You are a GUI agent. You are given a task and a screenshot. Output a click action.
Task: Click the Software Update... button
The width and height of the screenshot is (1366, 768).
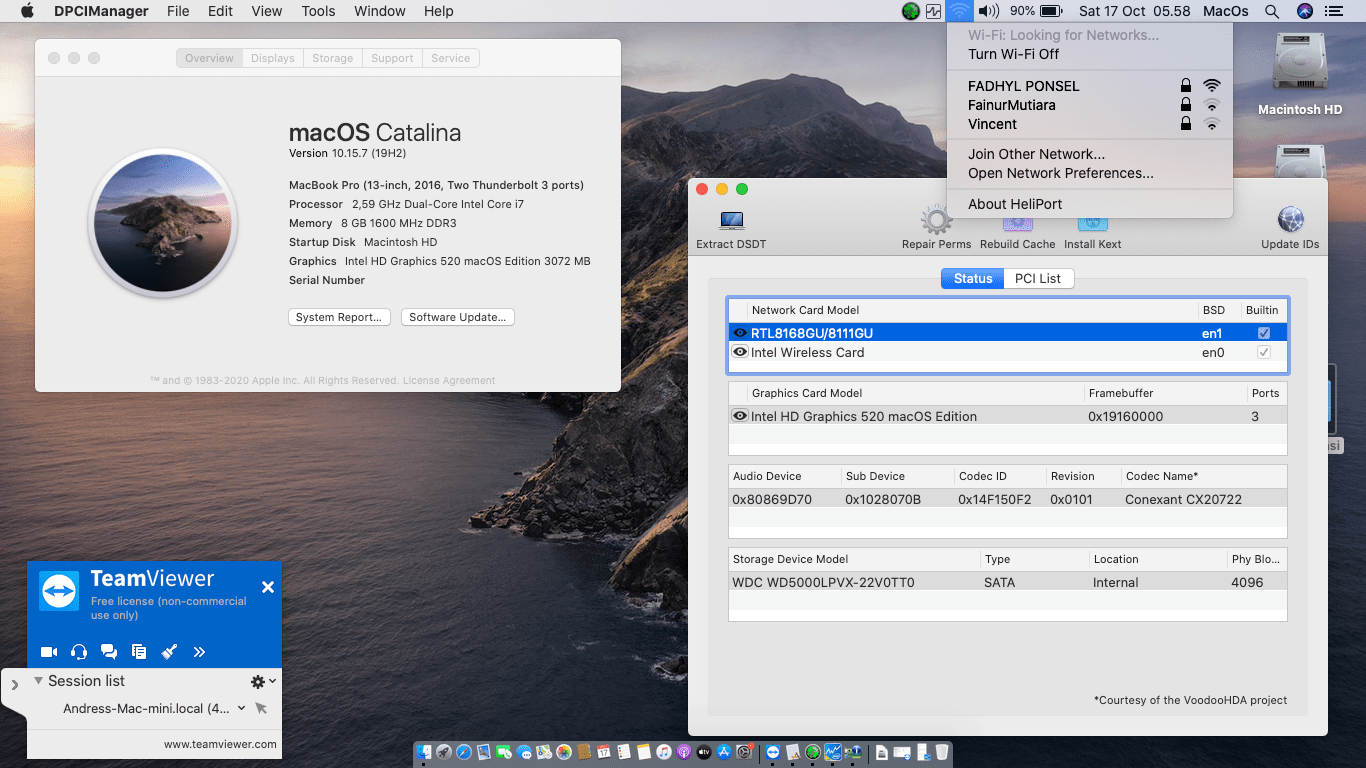coord(458,317)
